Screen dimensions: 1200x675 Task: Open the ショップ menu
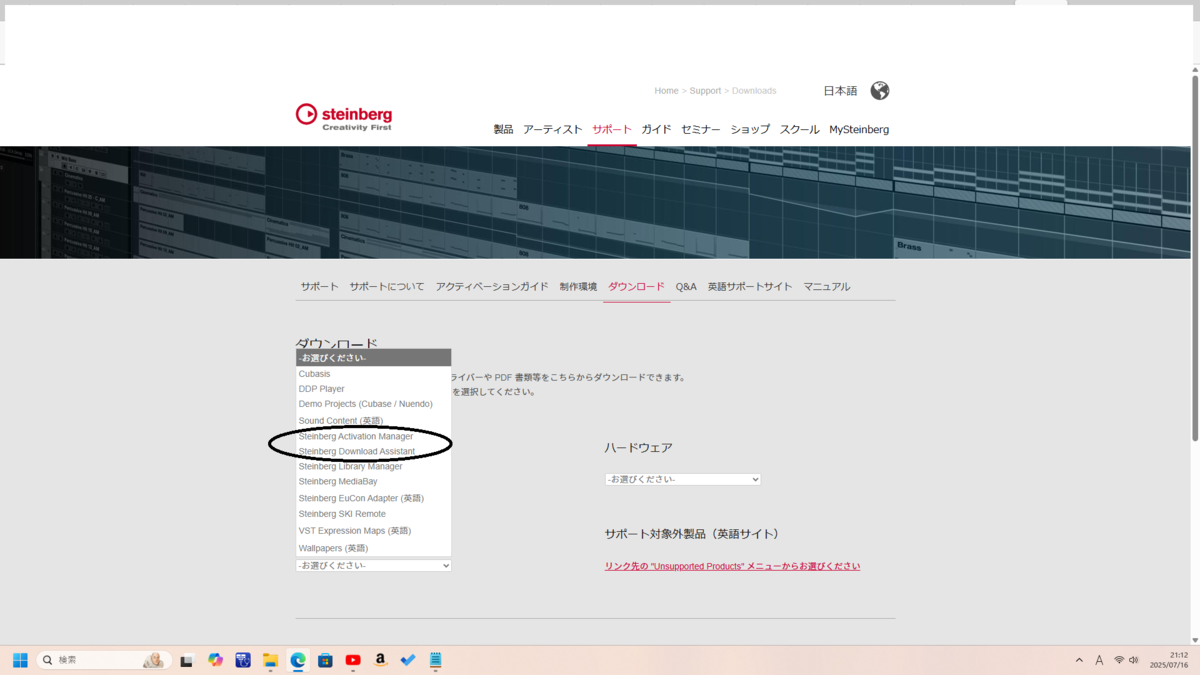pos(750,130)
